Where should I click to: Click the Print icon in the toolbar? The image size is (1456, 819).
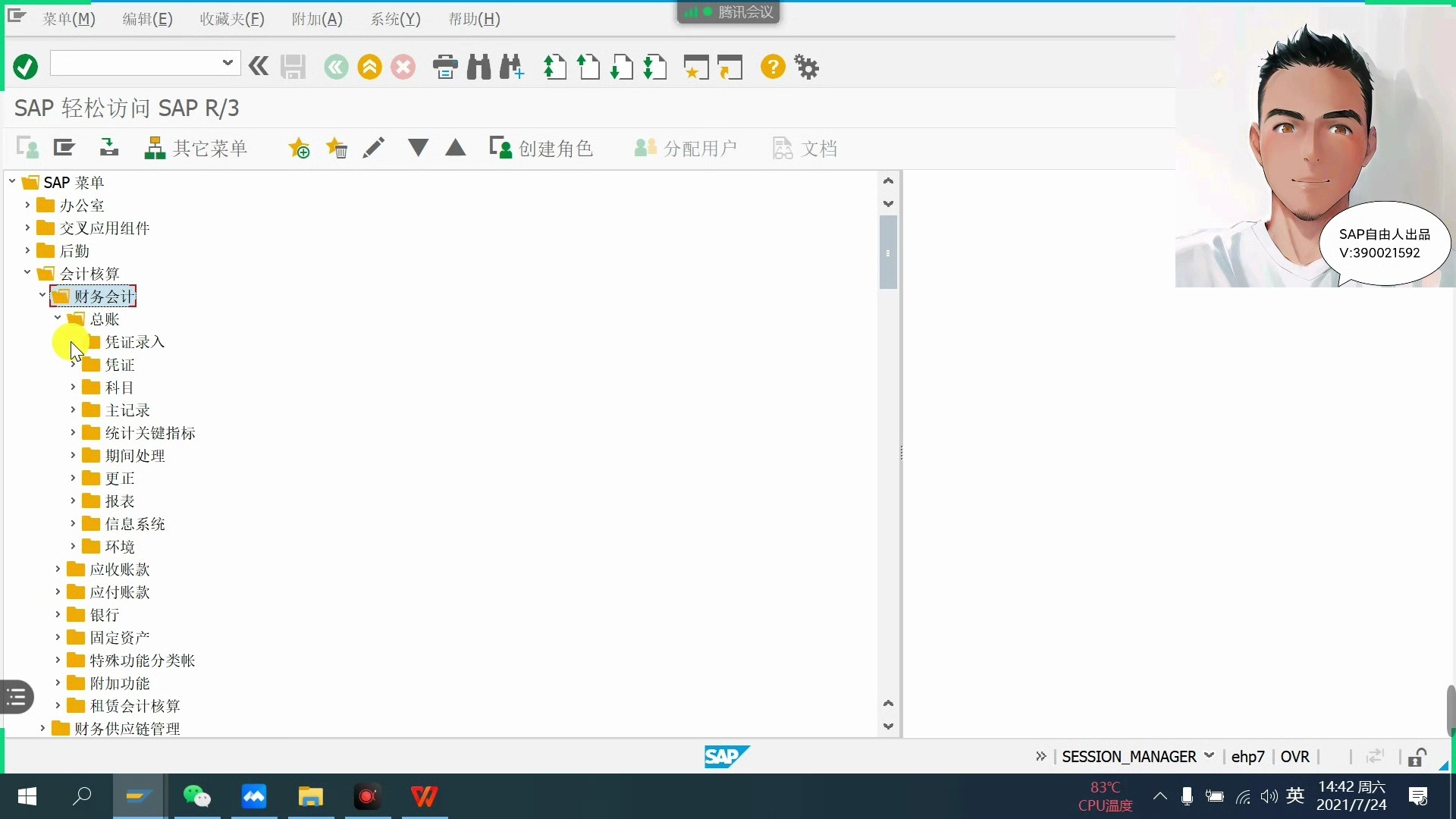point(445,67)
